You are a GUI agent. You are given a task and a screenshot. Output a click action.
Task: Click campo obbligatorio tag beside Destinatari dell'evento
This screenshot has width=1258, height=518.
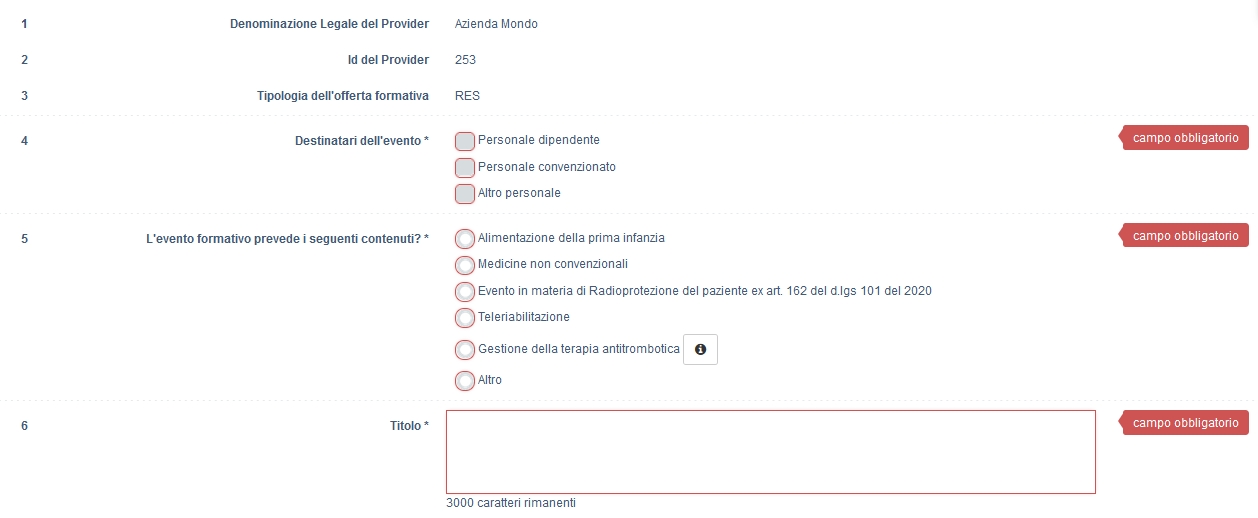(1185, 138)
